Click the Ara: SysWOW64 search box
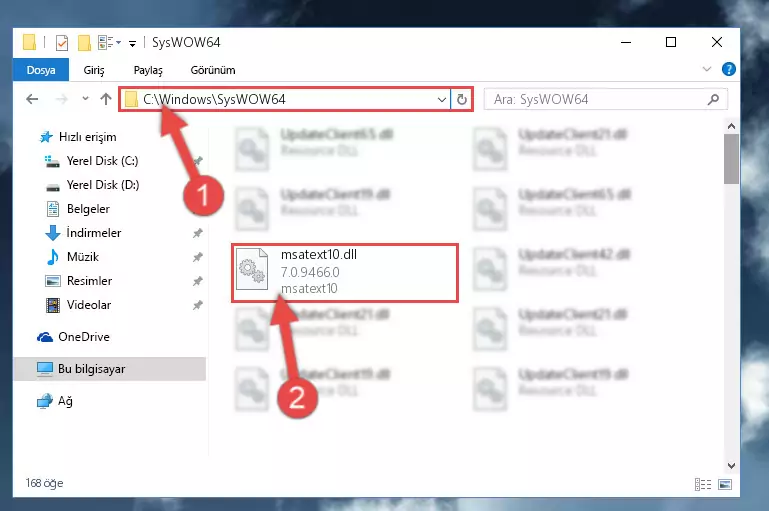 605,100
